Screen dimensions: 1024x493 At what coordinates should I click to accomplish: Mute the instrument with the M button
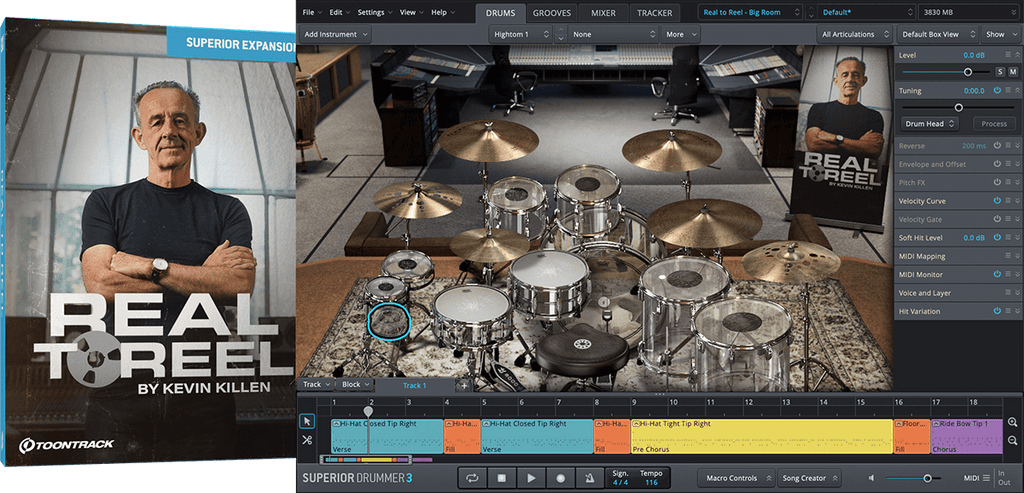(x=1013, y=72)
